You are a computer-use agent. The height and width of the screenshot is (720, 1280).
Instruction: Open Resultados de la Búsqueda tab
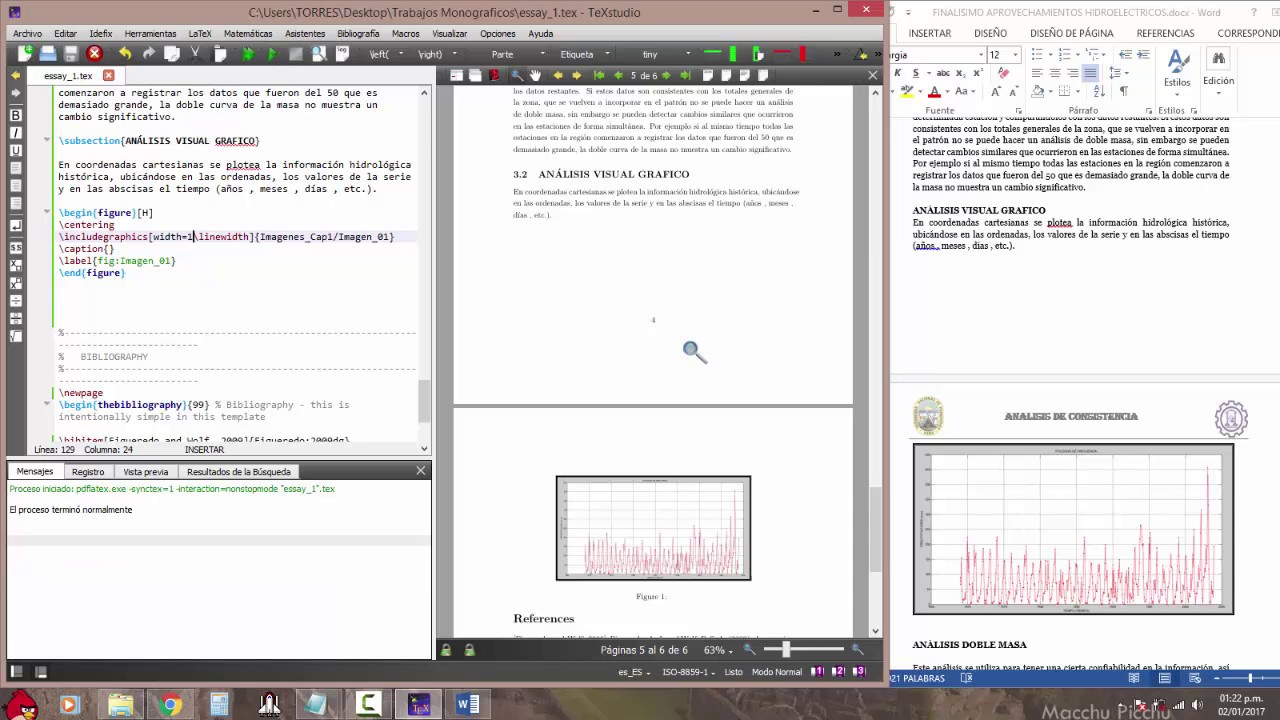coord(238,471)
